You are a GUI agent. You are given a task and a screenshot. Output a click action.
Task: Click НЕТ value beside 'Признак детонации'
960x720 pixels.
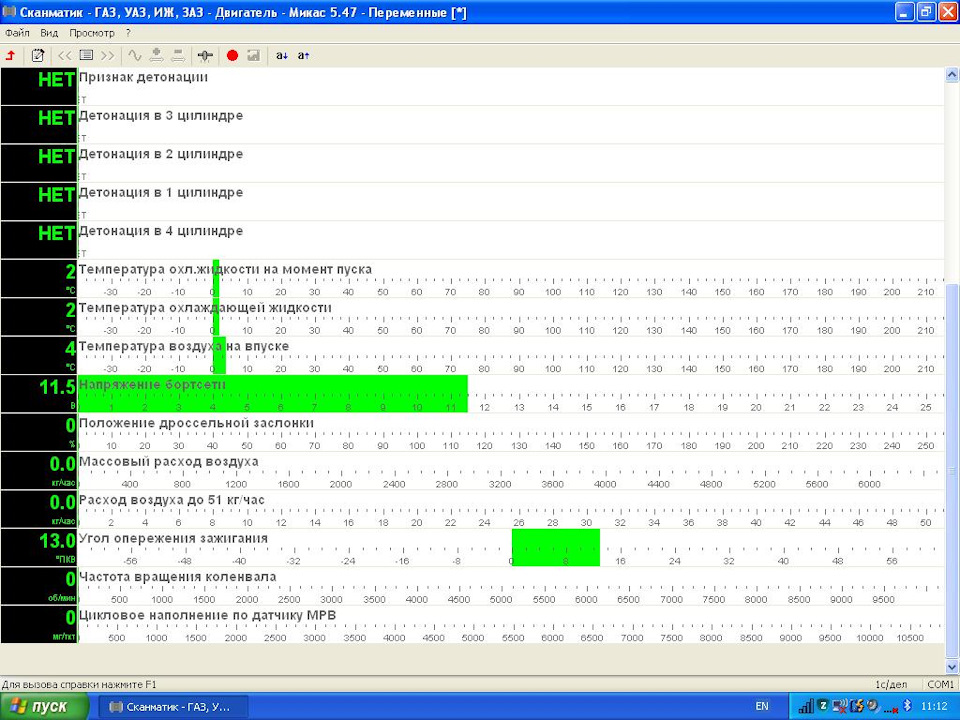point(39,86)
